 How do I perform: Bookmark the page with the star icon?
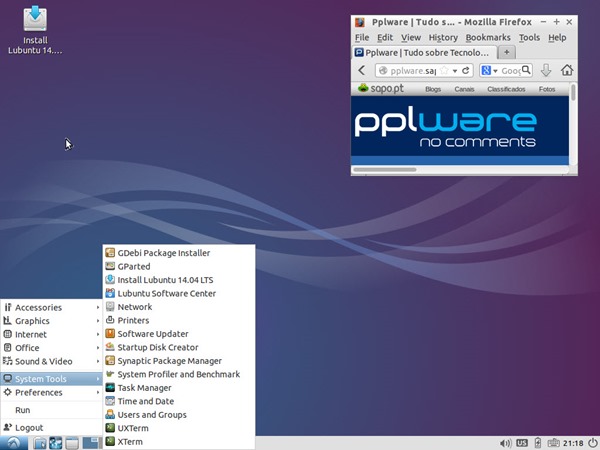click(444, 70)
